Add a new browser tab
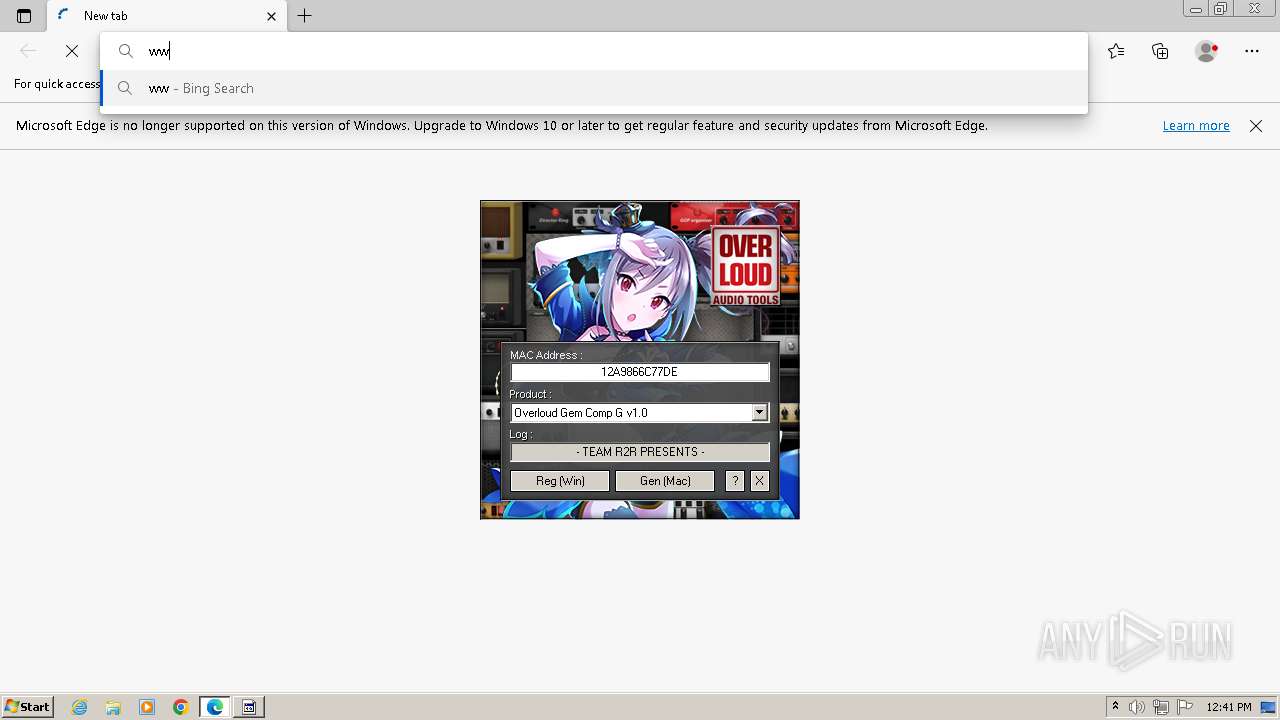Screen dimensions: 1280x720 305,16
